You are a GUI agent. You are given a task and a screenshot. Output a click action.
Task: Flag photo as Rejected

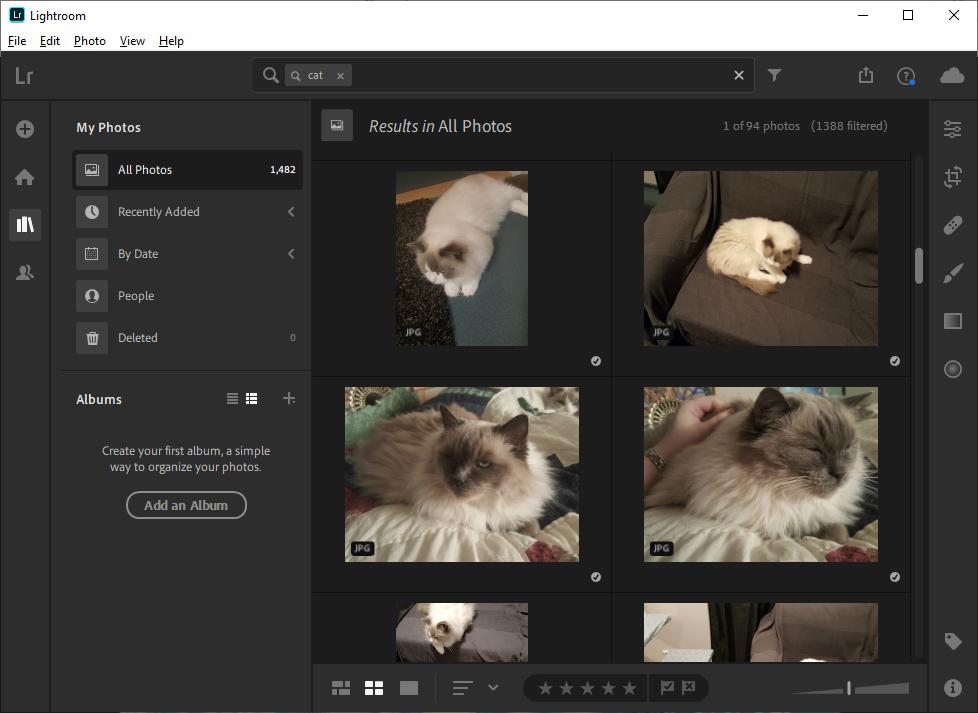point(689,687)
